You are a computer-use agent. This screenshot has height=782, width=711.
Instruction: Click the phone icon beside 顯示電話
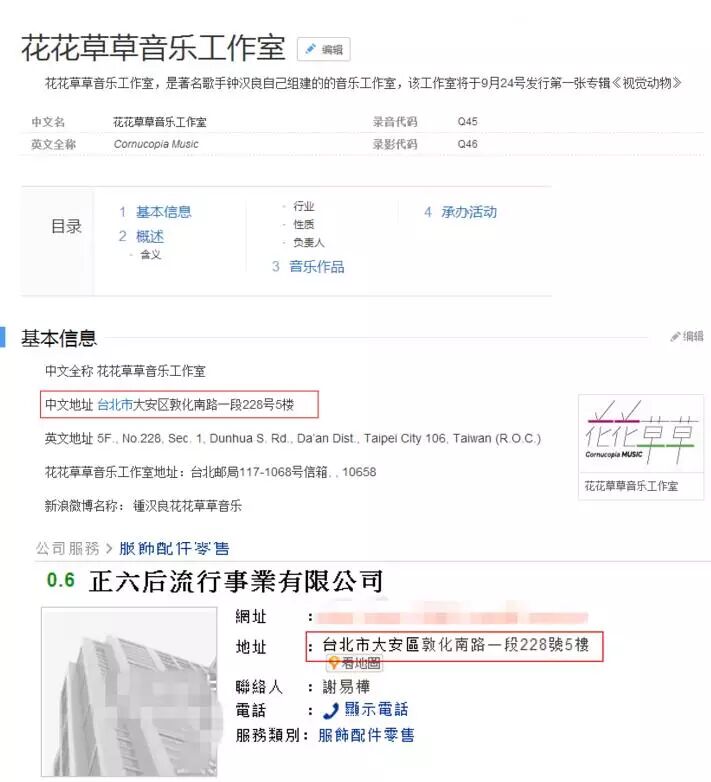click(x=330, y=710)
